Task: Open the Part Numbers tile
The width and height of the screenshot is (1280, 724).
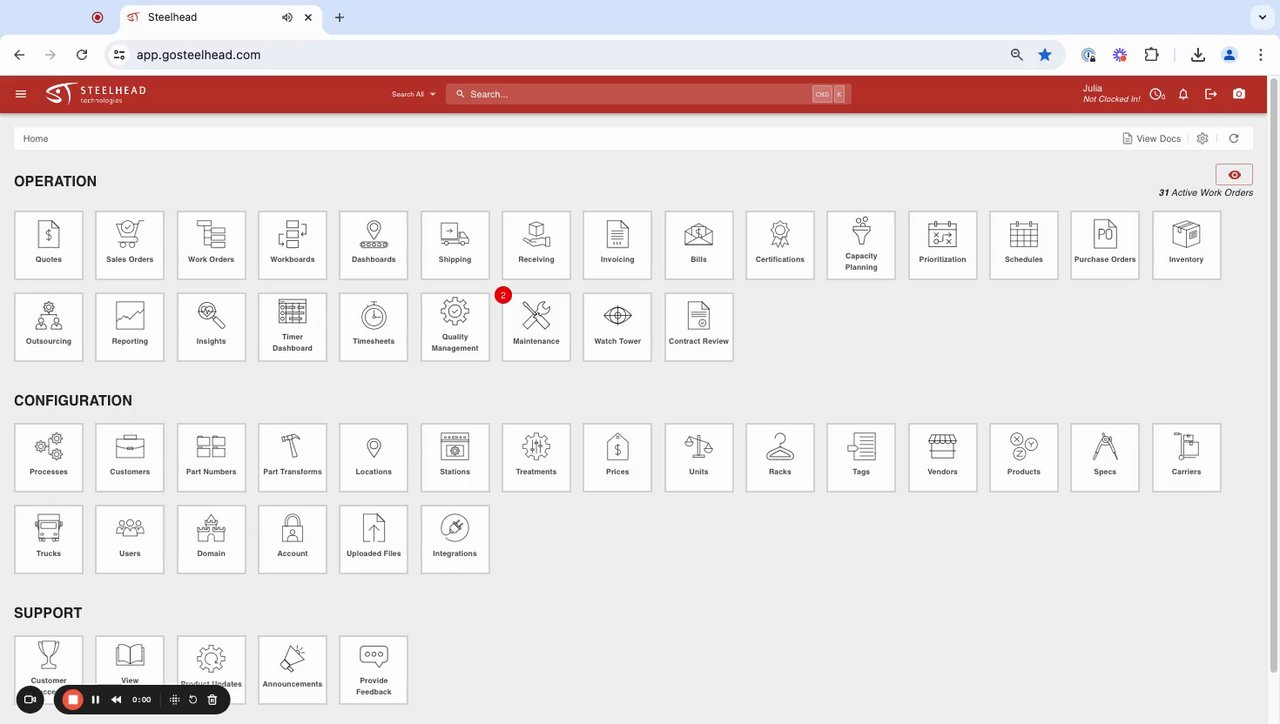Action: pos(211,457)
